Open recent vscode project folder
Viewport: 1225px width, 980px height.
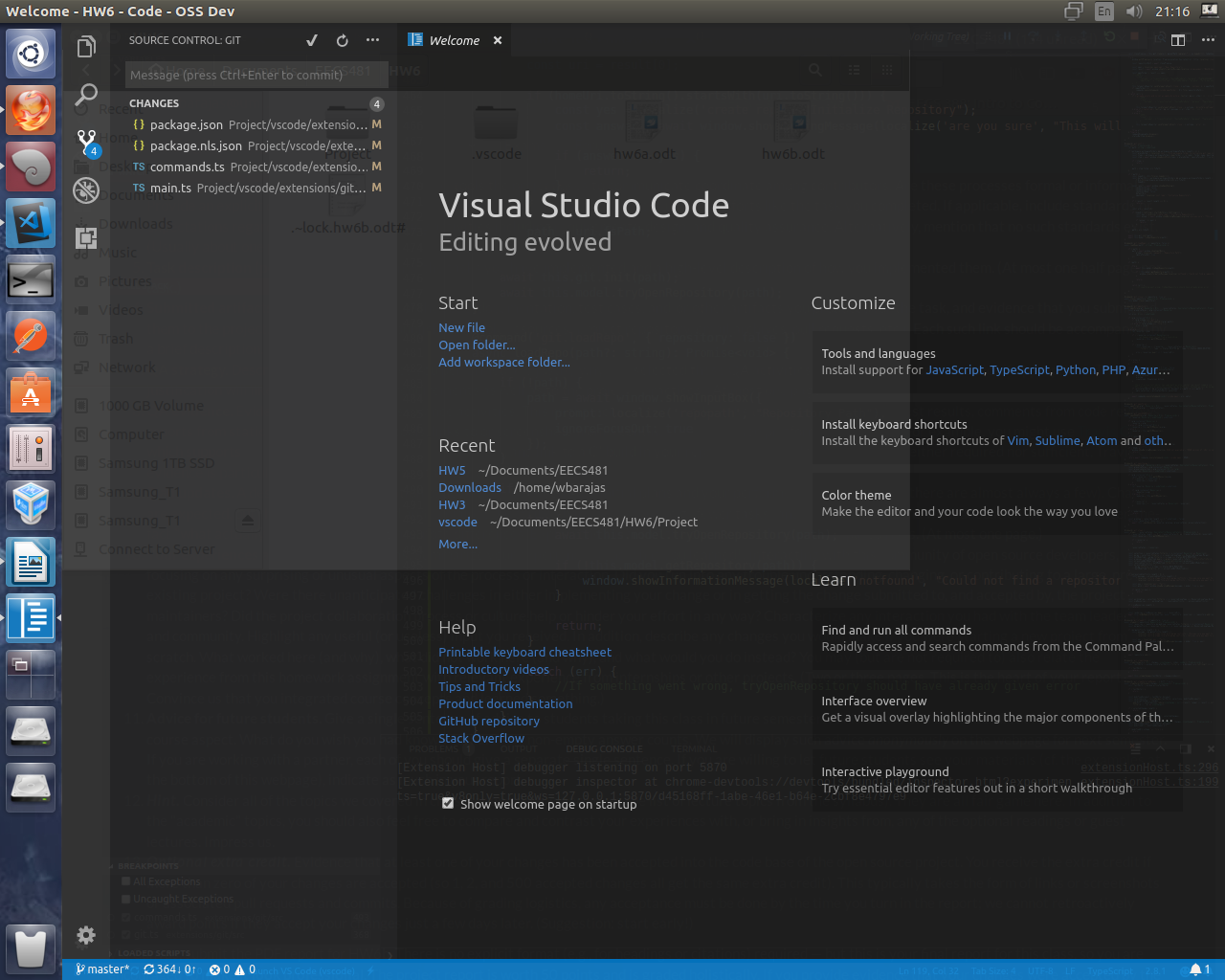(457, 522)
